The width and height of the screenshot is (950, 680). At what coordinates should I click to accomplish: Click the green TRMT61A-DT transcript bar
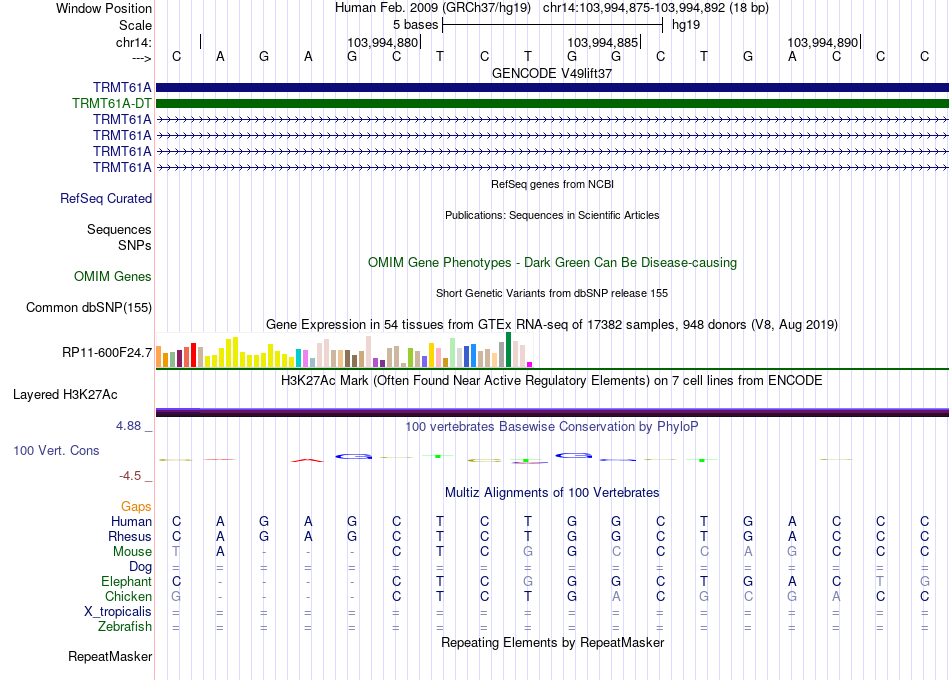pyautogui.click(x=552, y=104)
